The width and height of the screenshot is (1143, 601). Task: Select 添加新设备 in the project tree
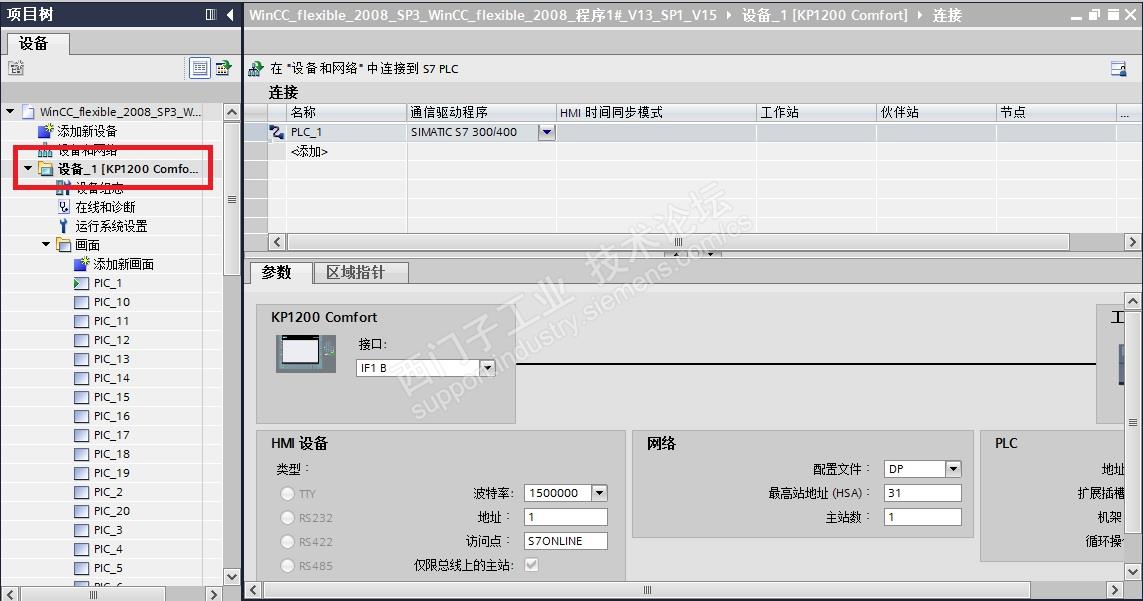tap(87, 131)
